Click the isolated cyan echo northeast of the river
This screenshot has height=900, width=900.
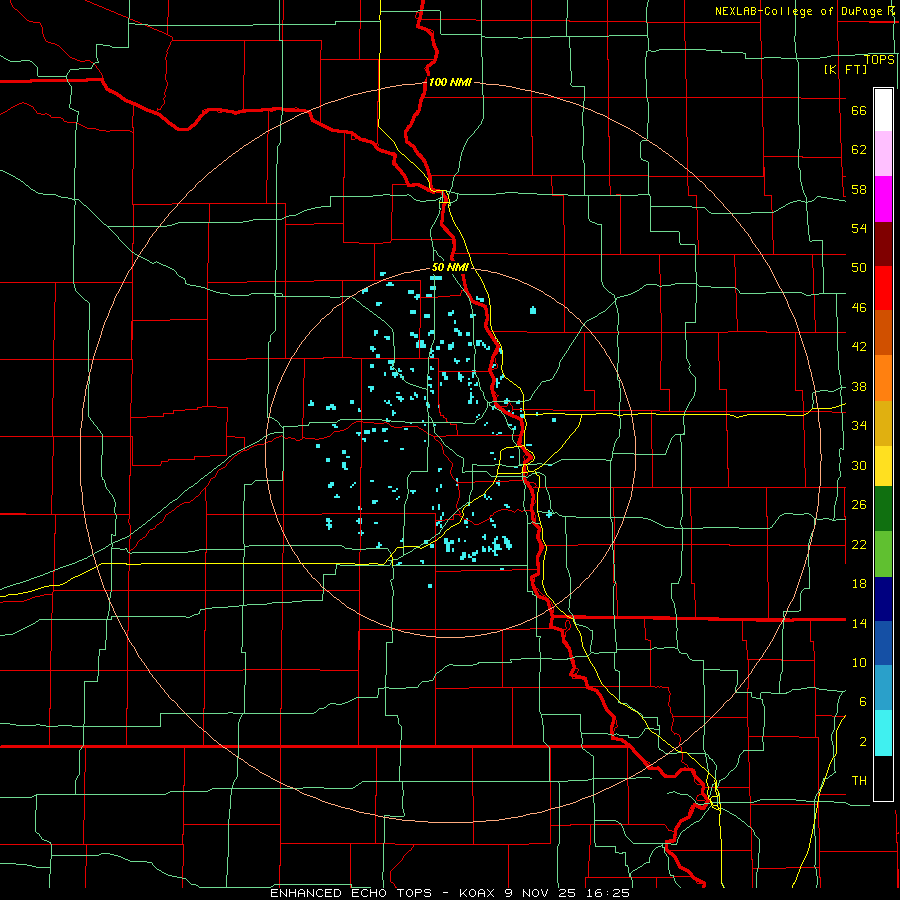(x=533, y=311)
